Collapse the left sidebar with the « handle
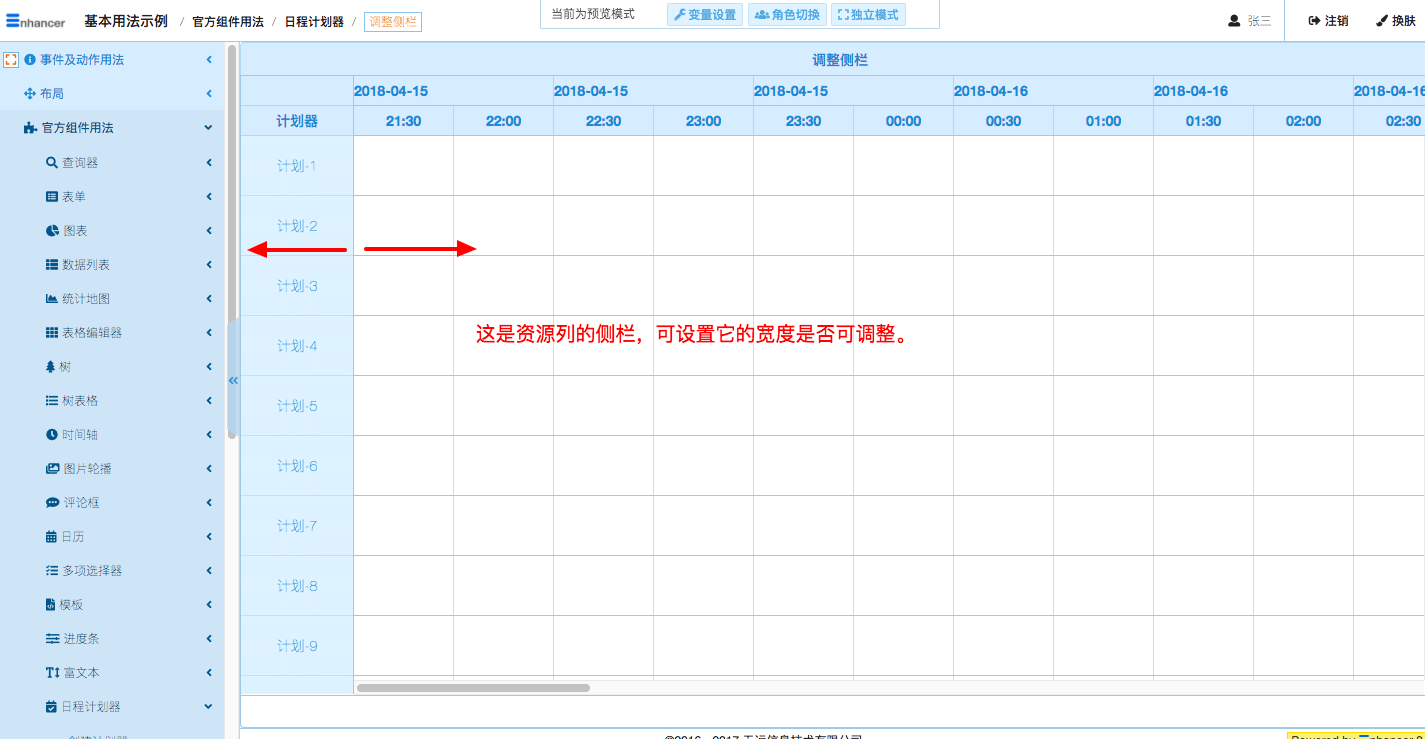 pyautogui.click(x=233, y=380)
